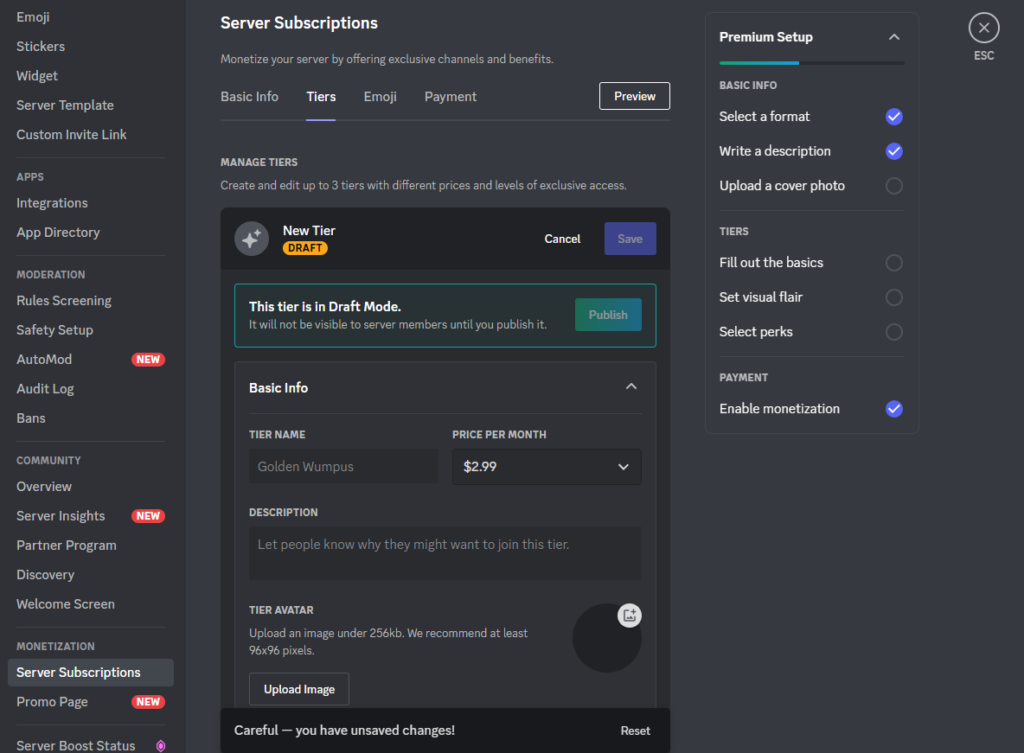Image resolution: width=1024 pixels, height=753 pixels.
Task: Toggle the Fill out the basics circle
Action: [894, 263]
